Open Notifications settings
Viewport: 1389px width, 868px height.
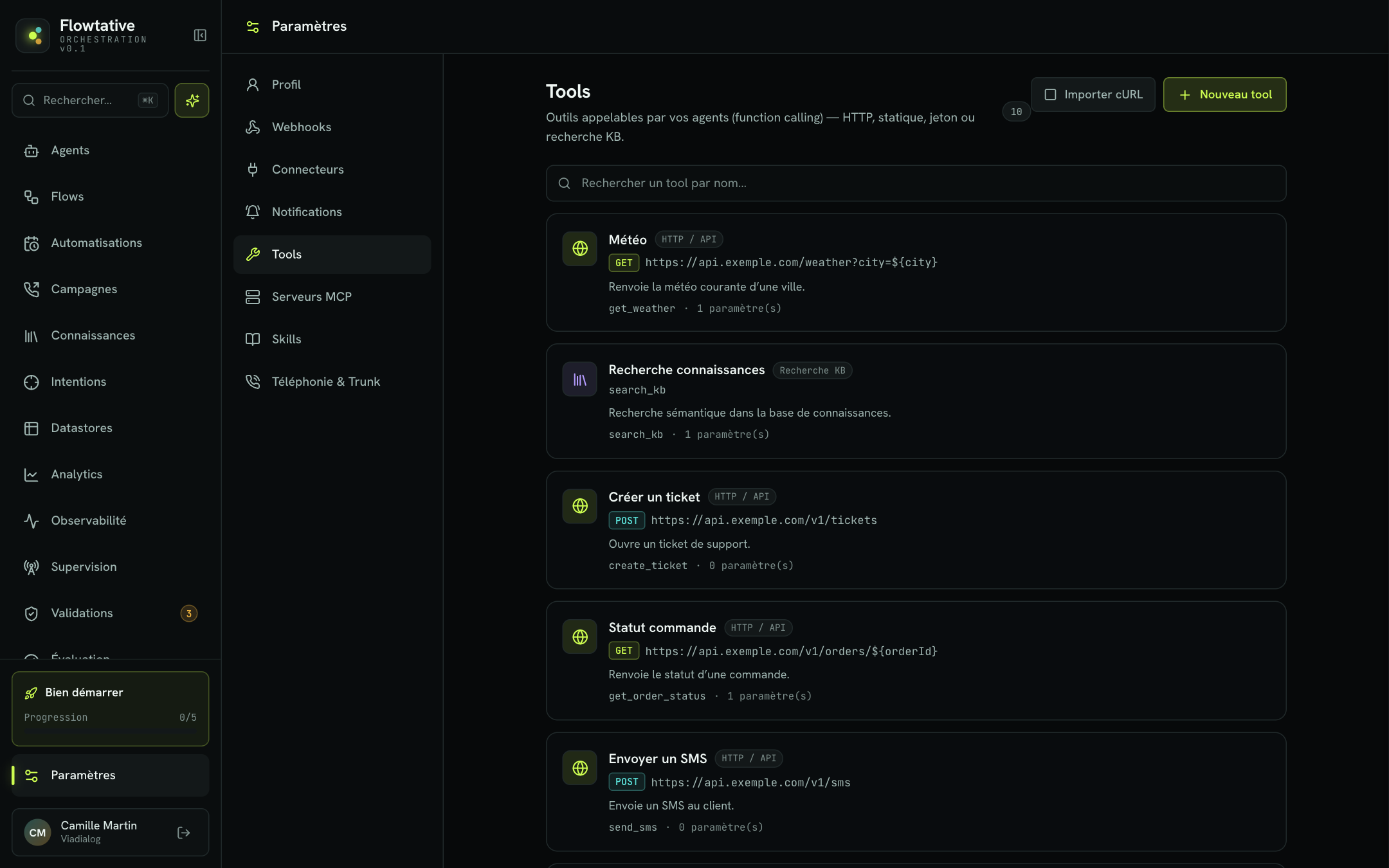332,212
